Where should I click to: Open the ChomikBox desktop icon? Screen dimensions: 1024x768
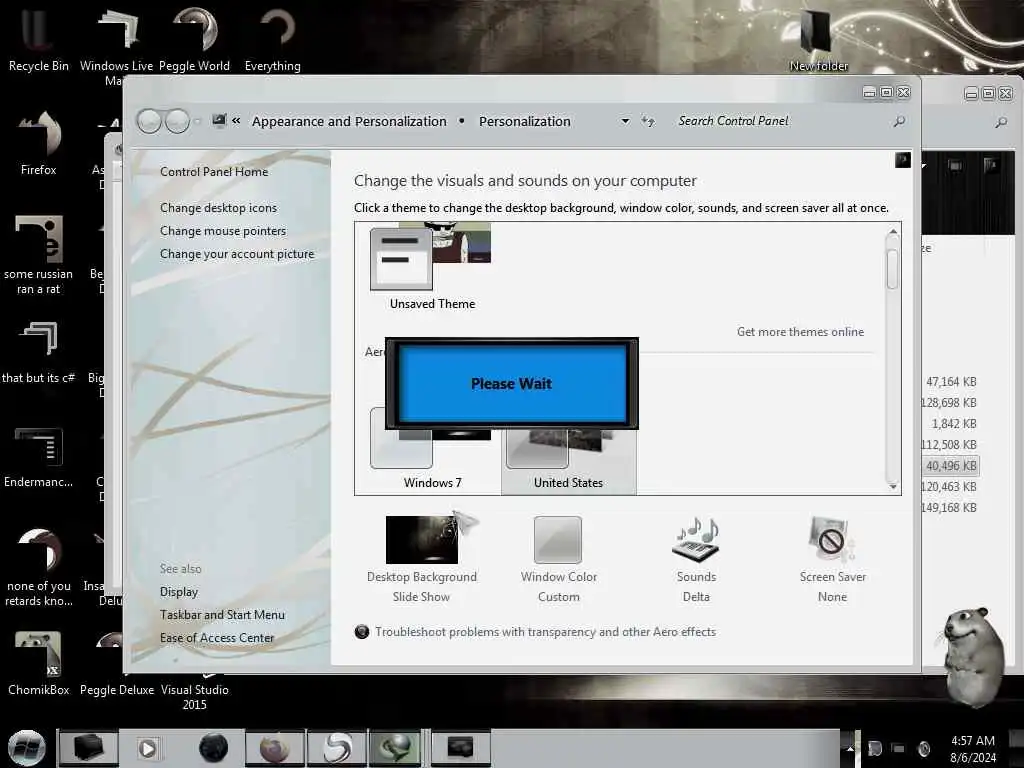(x=39, y=663)
